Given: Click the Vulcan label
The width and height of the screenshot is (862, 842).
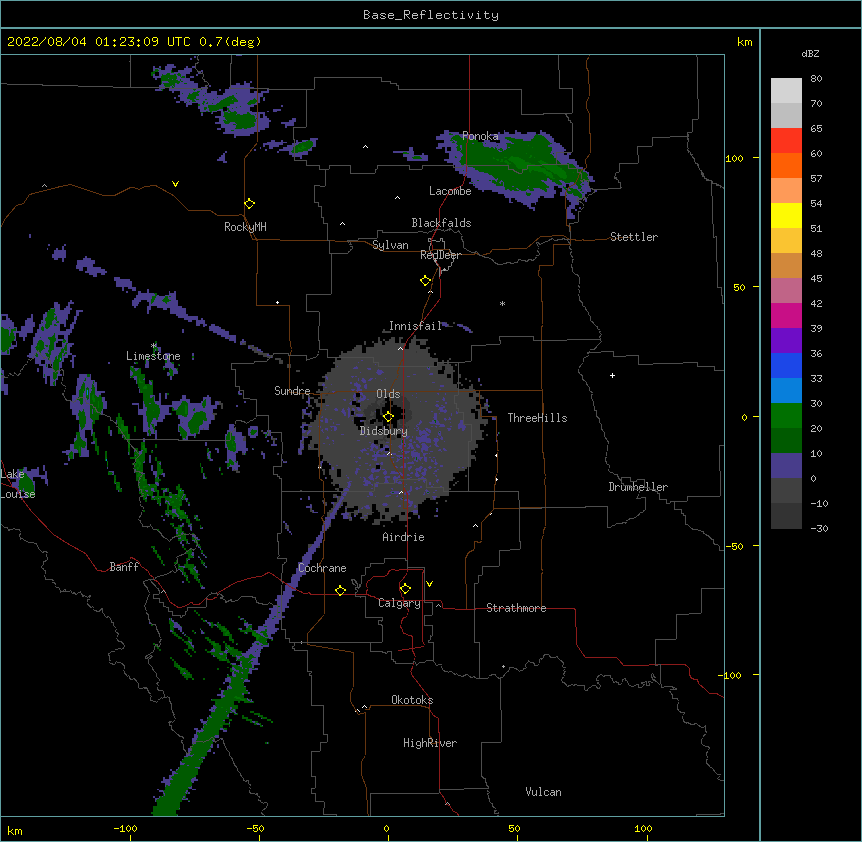Looking at the screenshot, I should point(543,792).
